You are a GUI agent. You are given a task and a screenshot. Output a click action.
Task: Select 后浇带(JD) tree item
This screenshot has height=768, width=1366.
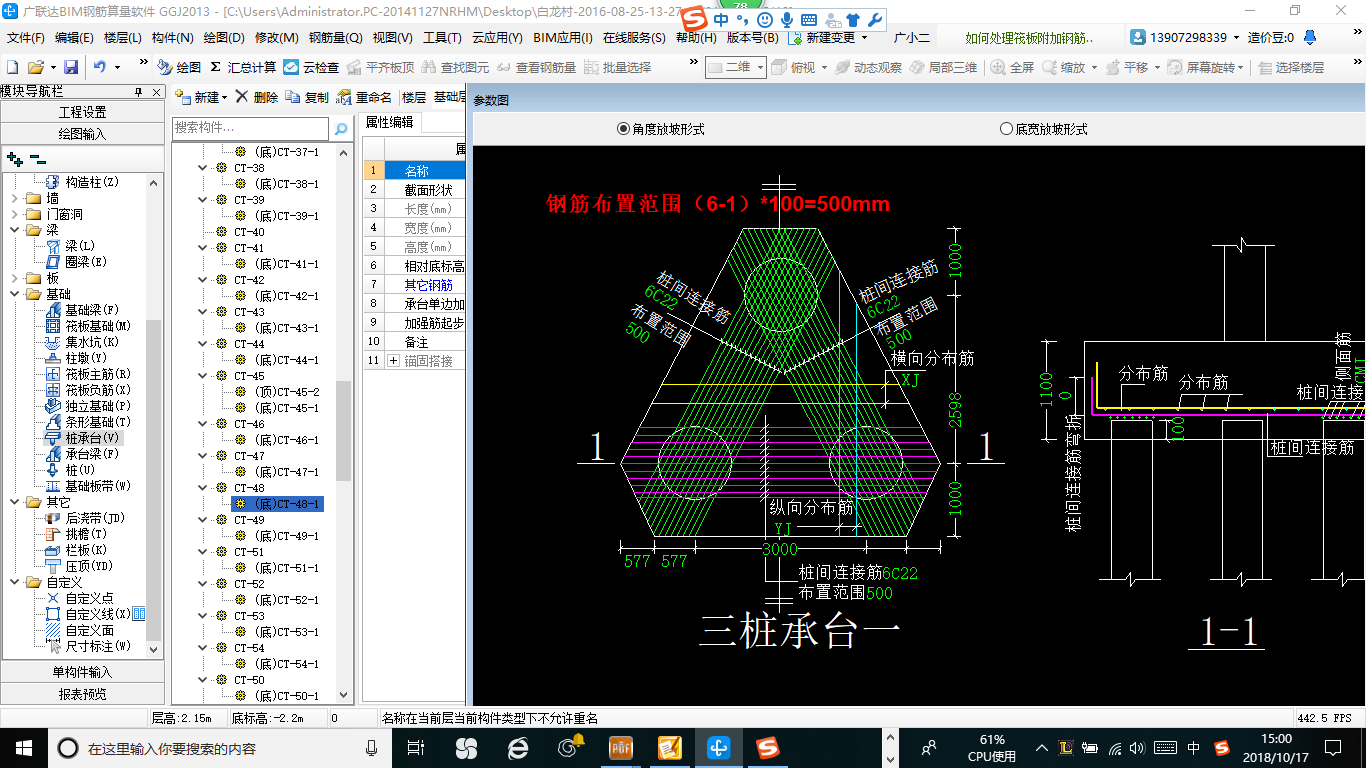tap(85, 518)
